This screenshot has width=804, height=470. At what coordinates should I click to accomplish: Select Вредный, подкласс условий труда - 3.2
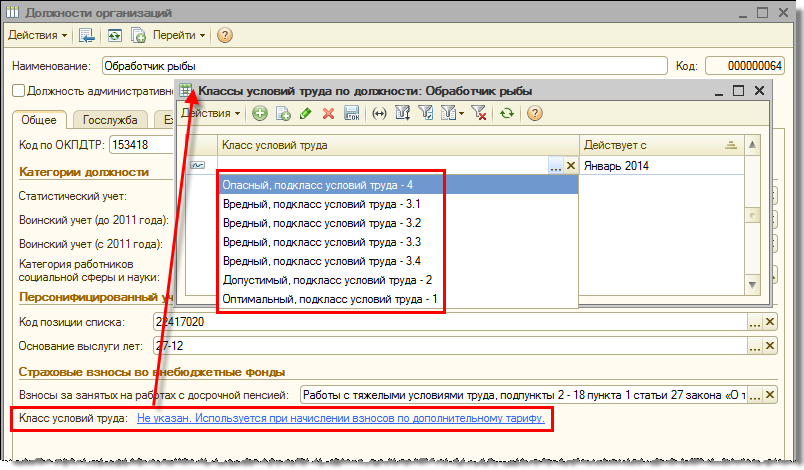tap(398, 223)
